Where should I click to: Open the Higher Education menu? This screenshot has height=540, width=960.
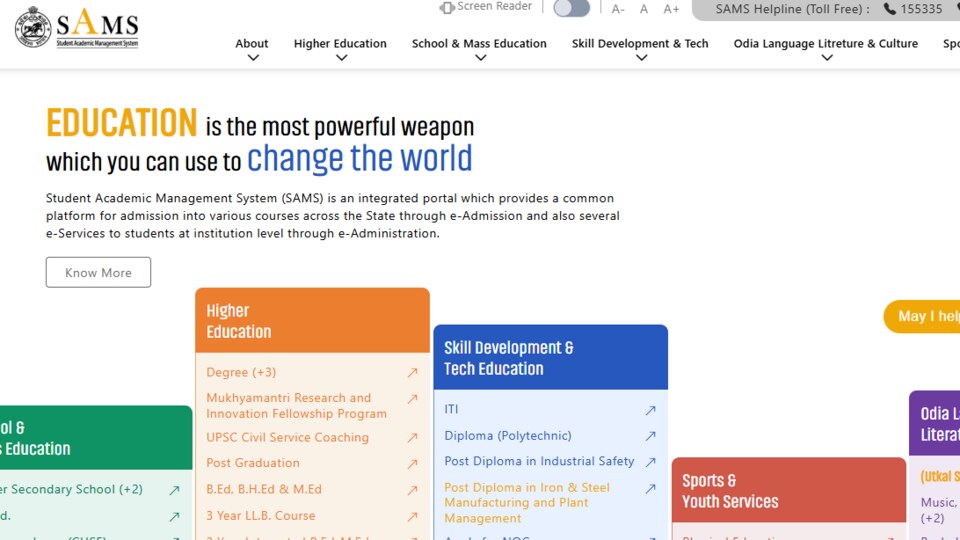coord(340,43)
